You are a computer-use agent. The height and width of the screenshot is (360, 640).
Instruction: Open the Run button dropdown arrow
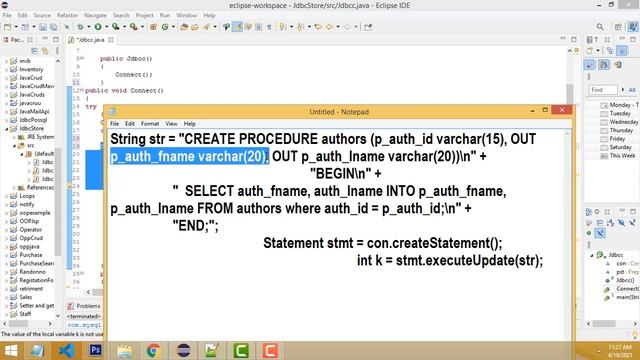click(x=107, y=27)
